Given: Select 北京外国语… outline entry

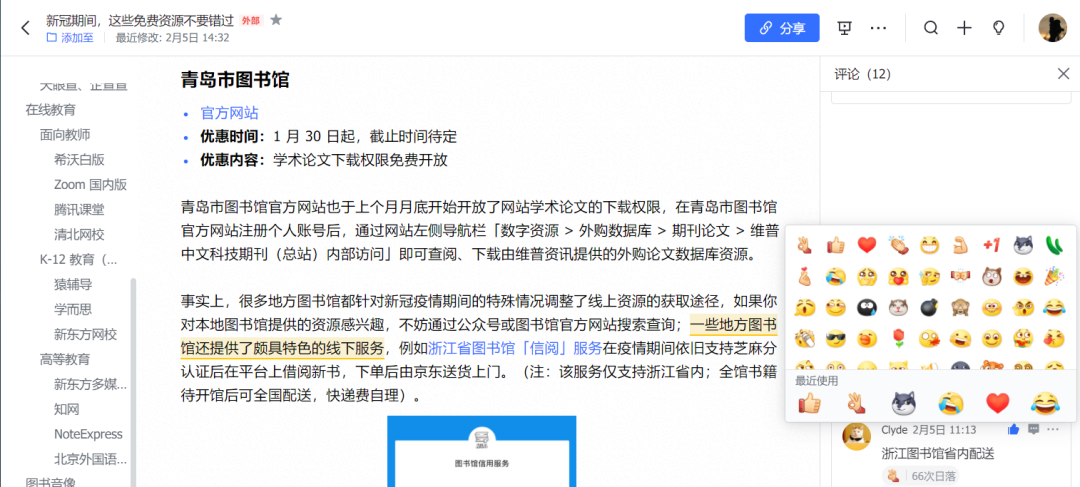Looking at the screenshot, I should pos(90,459).
